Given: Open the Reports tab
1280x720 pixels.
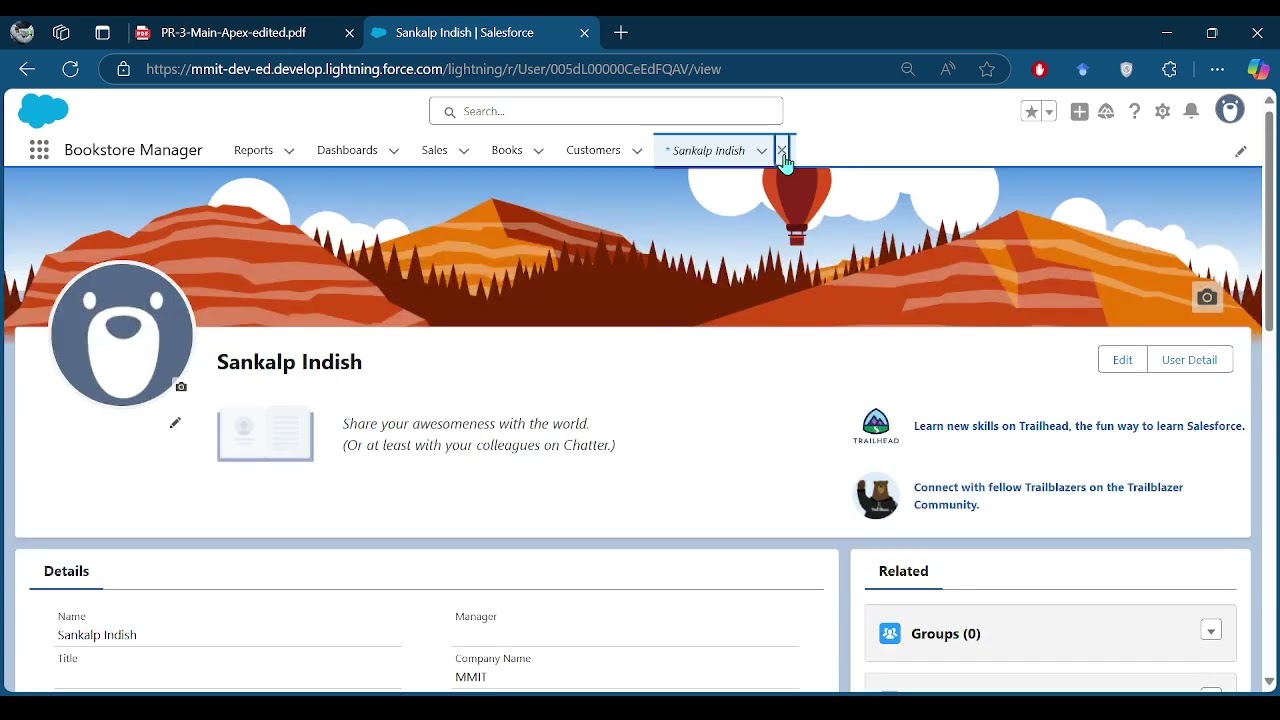Looking at the screenshot, I should (x=253, y=150).
